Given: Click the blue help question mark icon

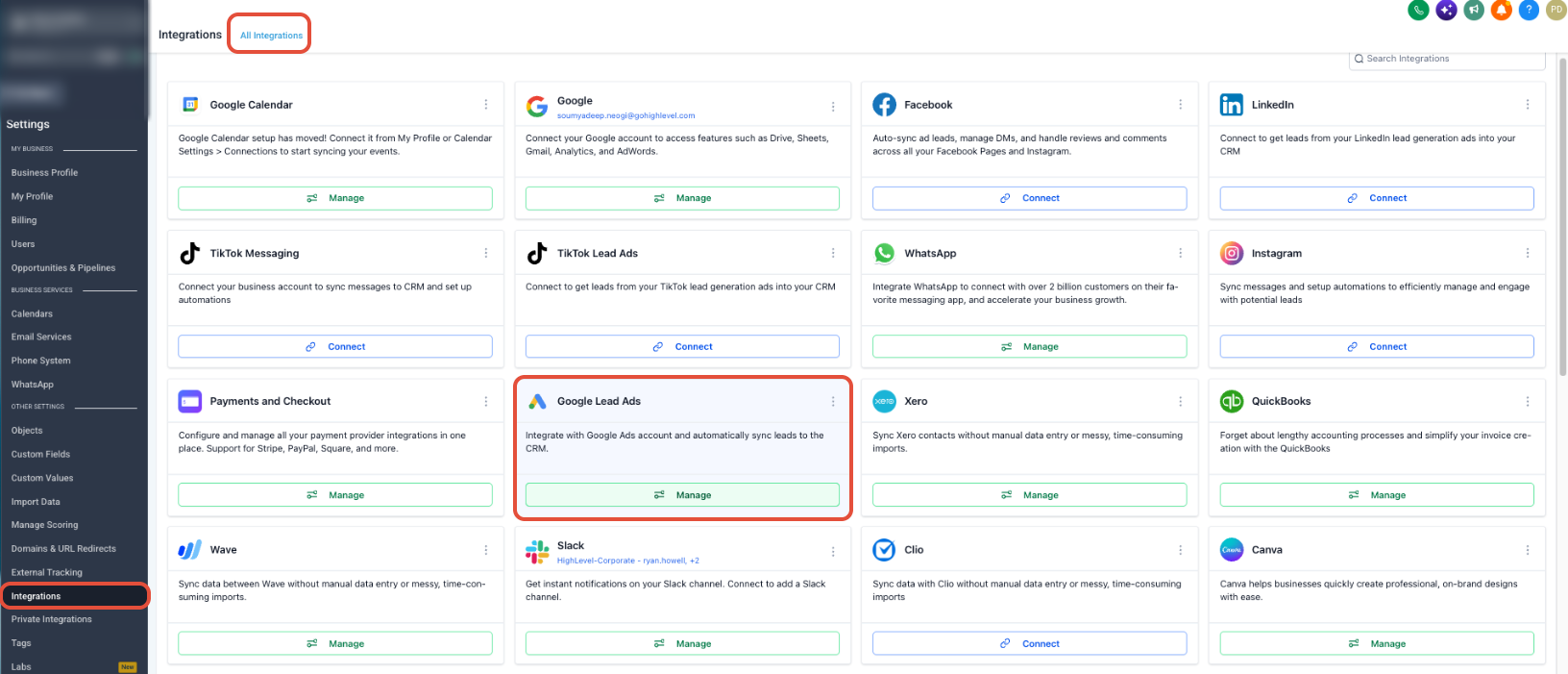Looking at the screenshot, I should 1529,10.
